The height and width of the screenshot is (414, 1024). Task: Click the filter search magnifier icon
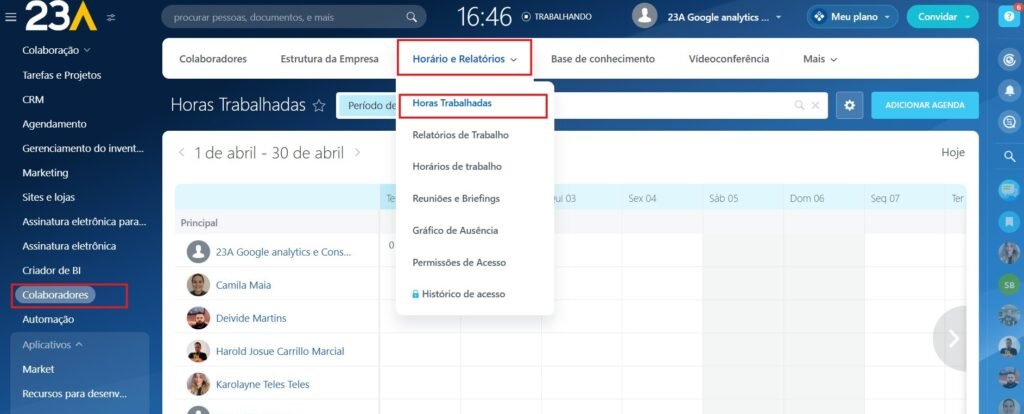tap(799, 105)
